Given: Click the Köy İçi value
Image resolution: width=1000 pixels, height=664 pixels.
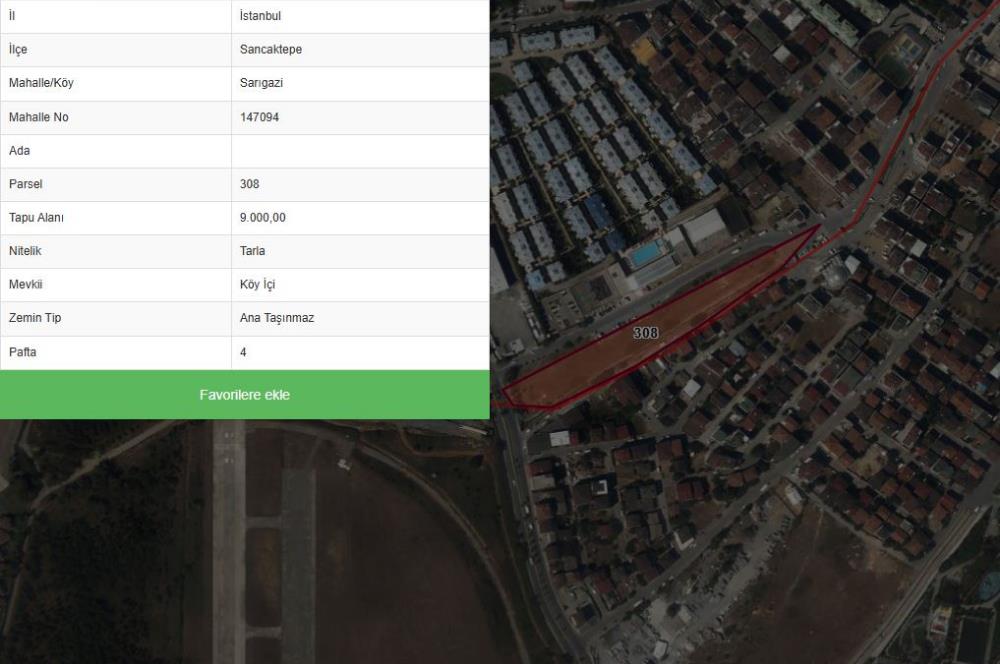Looking at the screenshot, I should pos(257,285).
